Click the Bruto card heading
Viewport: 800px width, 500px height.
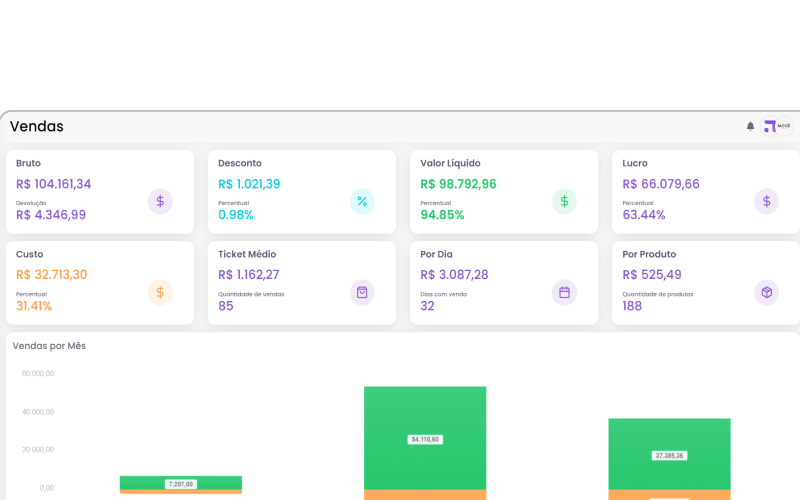coord(28,163)
